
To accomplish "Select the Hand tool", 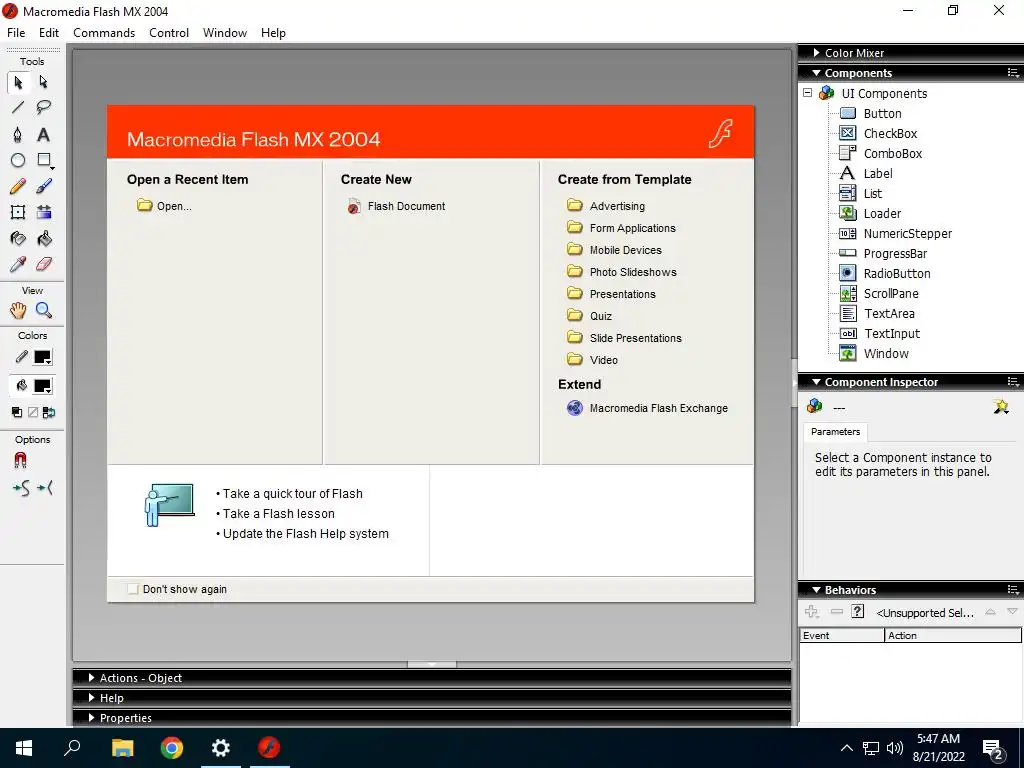I will click(18, 311).
